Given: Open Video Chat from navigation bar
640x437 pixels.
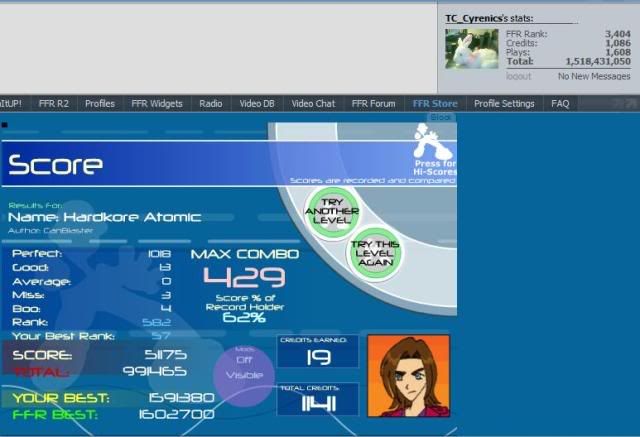Looking at the screenshot, I should [313, 103].
